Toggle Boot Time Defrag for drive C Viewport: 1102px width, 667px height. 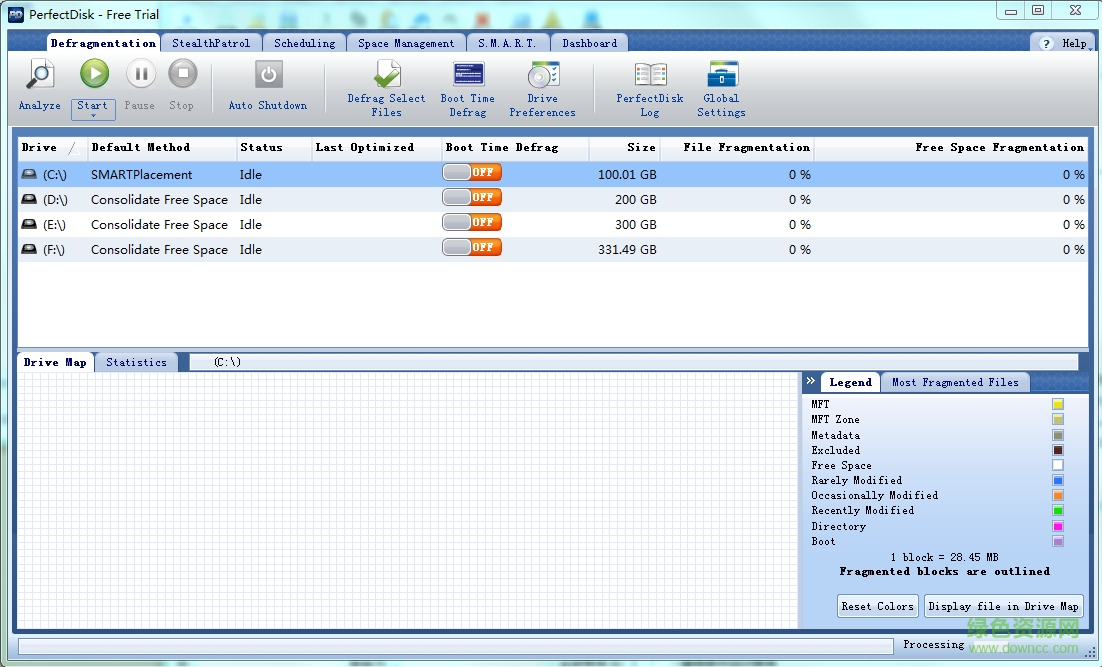[471, 172]
